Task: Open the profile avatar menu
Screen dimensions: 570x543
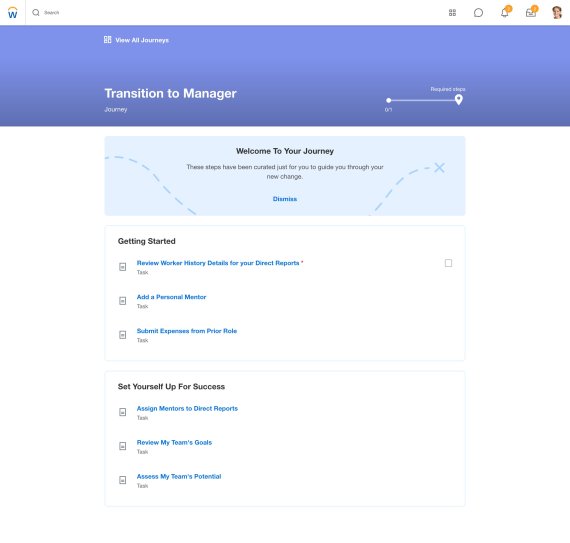Action: pyautogui.click(x=557, y=13)
